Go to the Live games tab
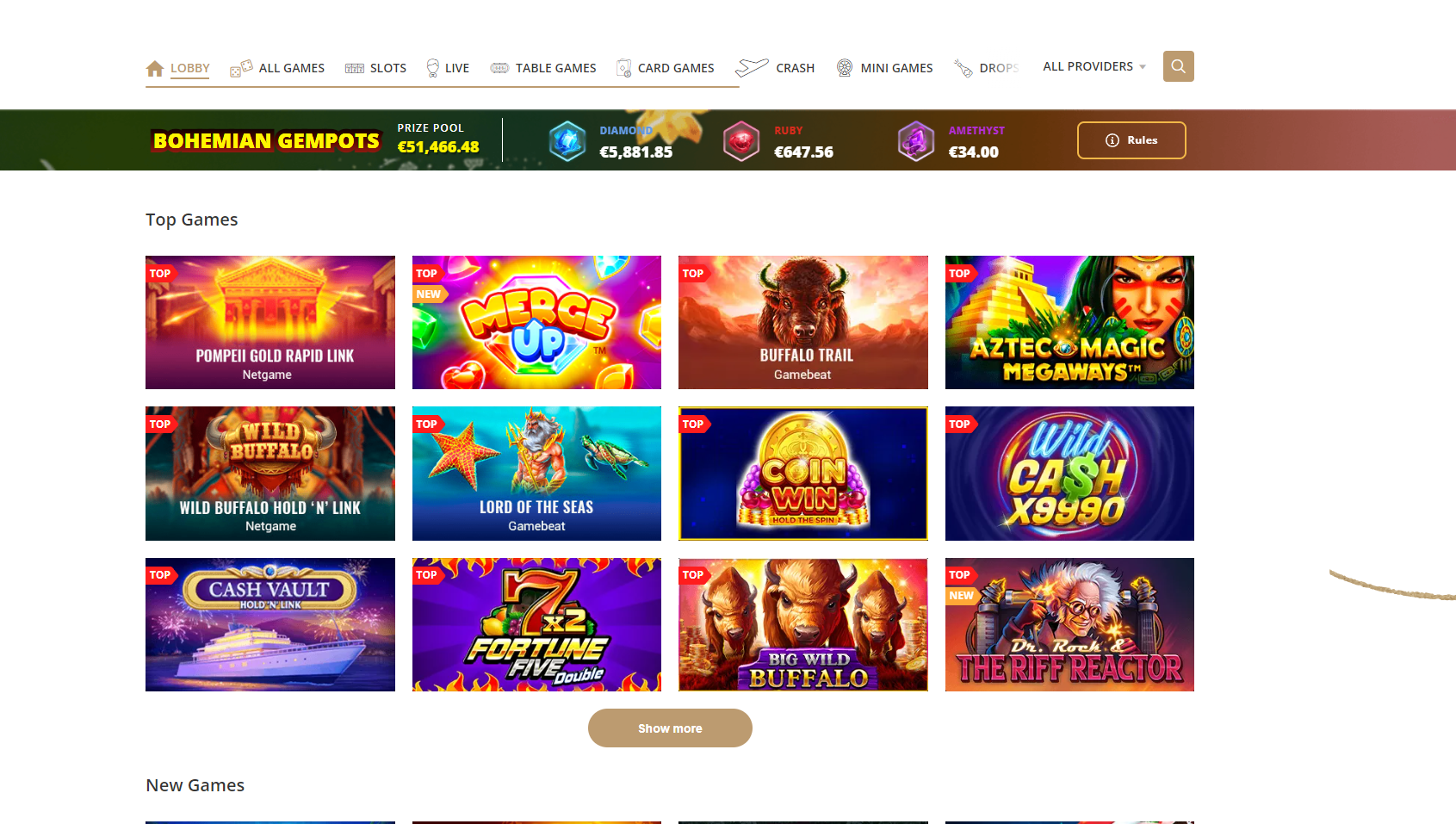 tap(448, 68)
